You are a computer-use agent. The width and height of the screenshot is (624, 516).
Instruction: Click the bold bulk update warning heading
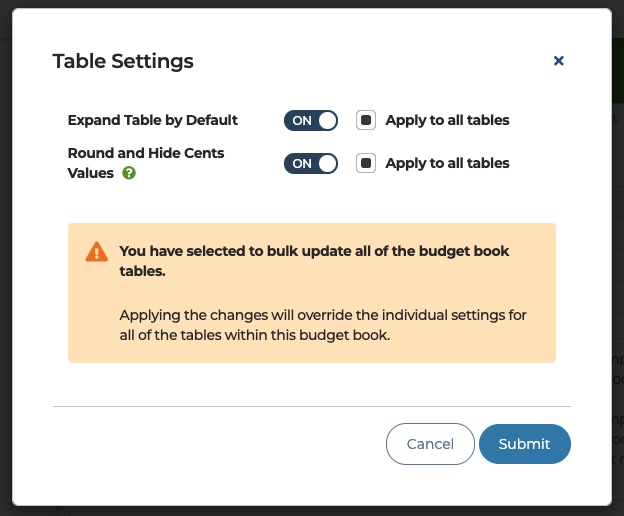[x=314, y=261]
